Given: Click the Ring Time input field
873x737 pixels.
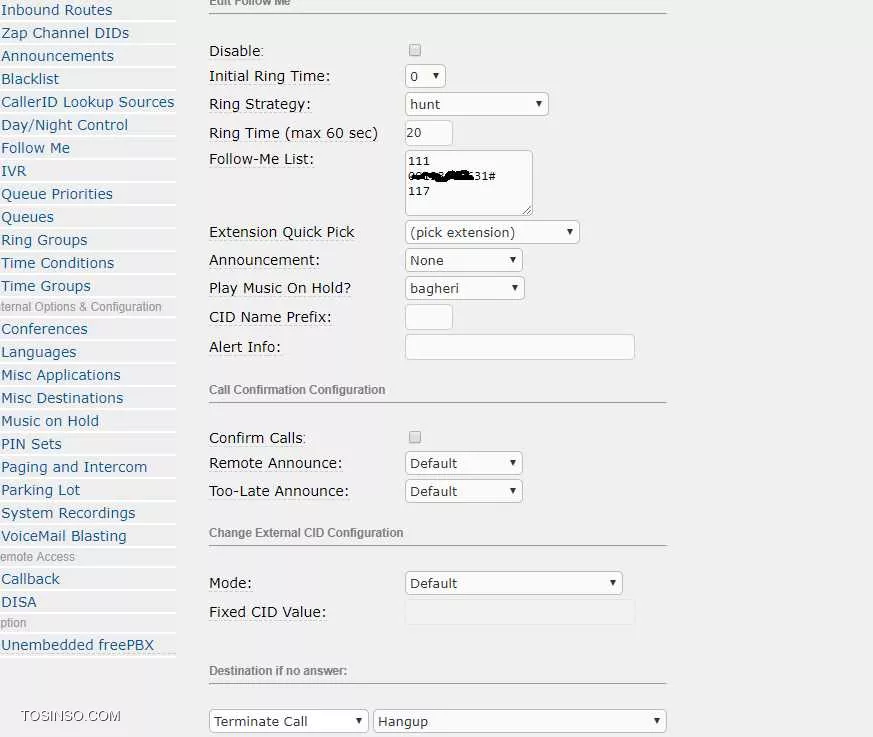Looking at the screenshot, I should point(429,133).
